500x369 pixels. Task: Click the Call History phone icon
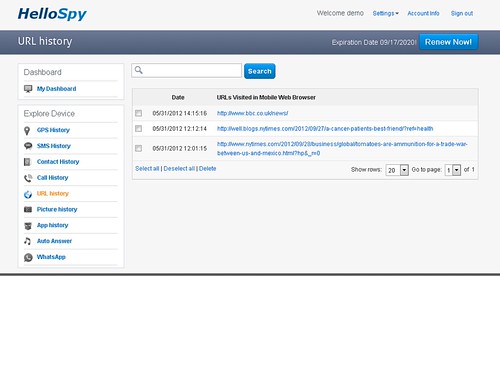pos(28,178)
